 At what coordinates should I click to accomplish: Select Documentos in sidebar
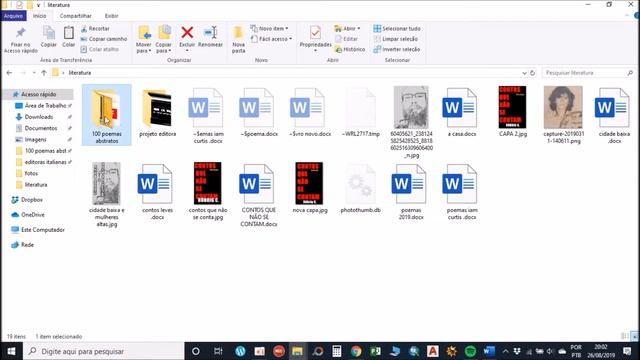tap(40, 128)
